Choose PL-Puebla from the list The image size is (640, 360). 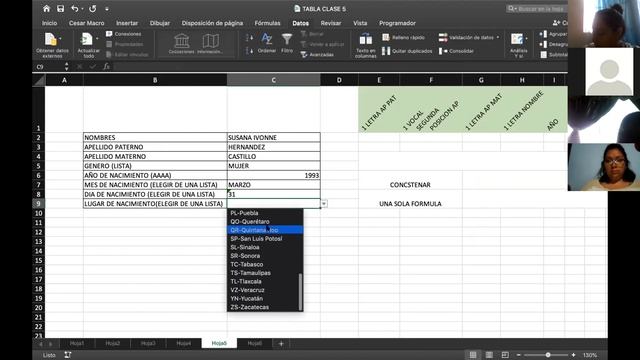[x=265, y=213]
